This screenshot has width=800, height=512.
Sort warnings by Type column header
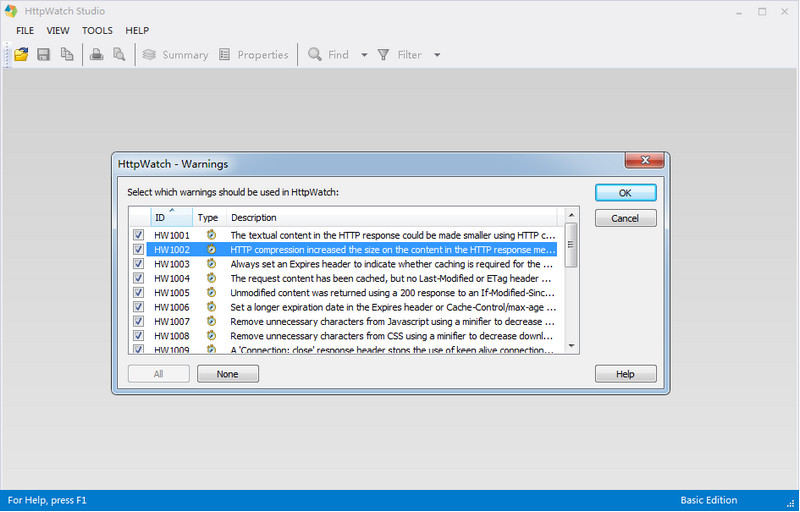(x=209, y=217)
